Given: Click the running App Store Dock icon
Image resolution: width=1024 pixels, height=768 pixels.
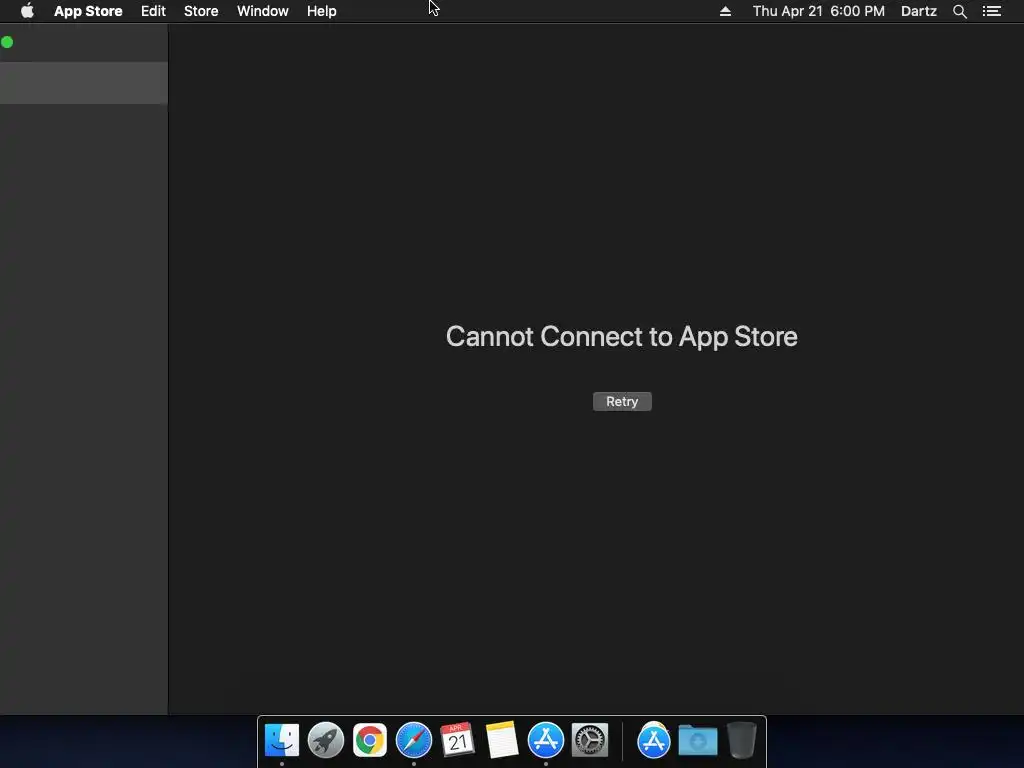Looking at the screenshot, I should 546,740.
